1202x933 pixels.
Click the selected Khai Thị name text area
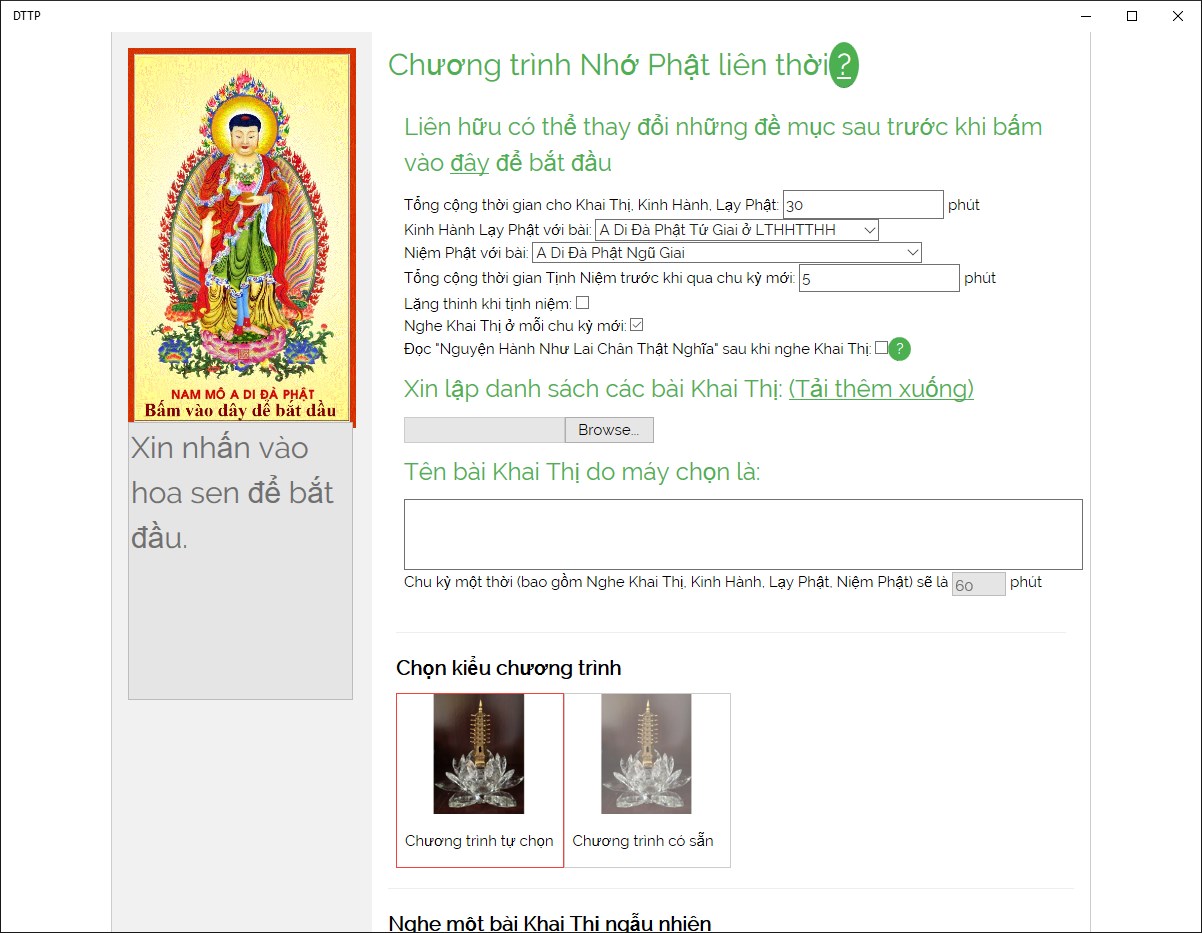(x=743, y=534)
